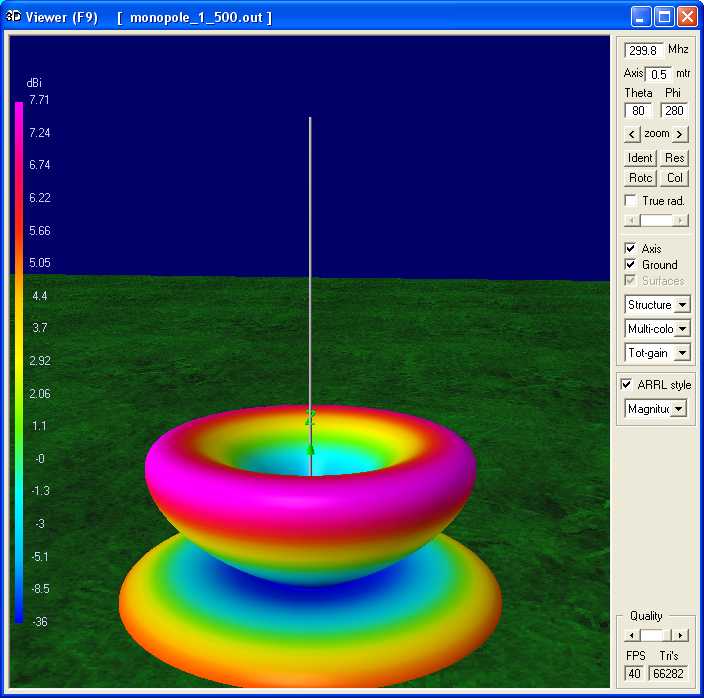Click the True rad. scrollbar right arrow

(681, 220)
